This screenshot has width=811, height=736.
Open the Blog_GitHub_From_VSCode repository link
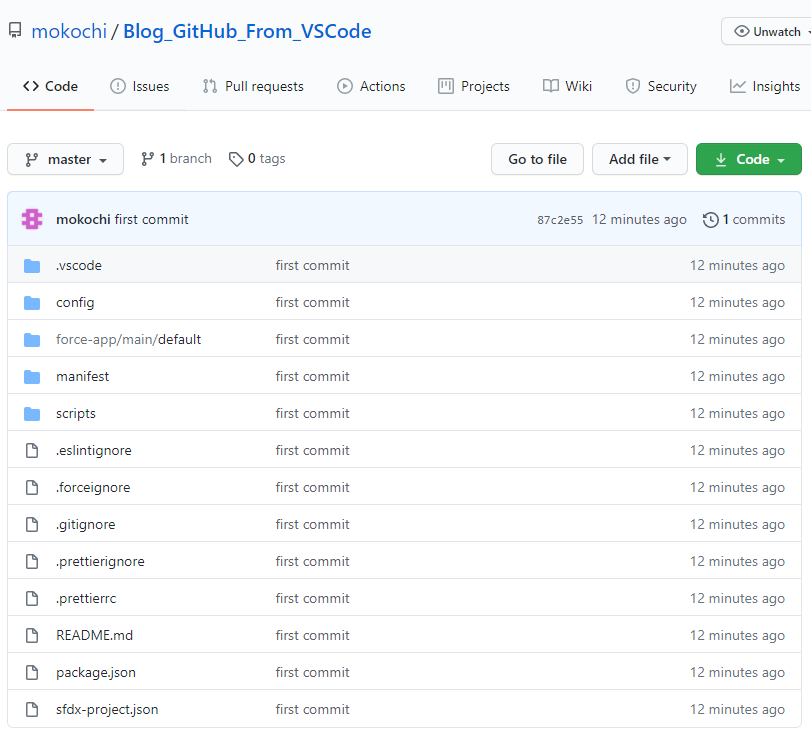[x=247, y=32]
